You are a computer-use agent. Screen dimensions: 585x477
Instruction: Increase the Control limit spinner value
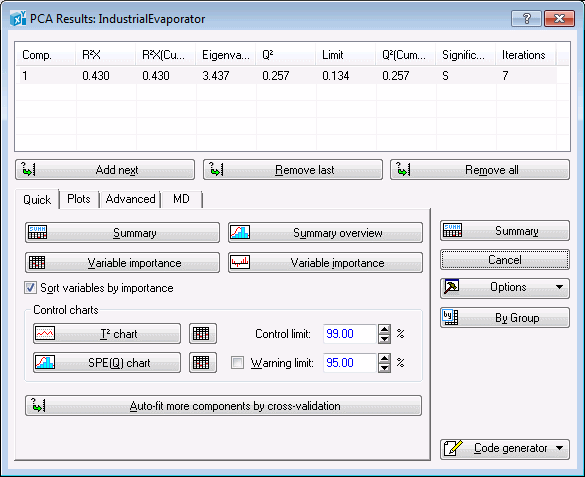coord(384,329)
